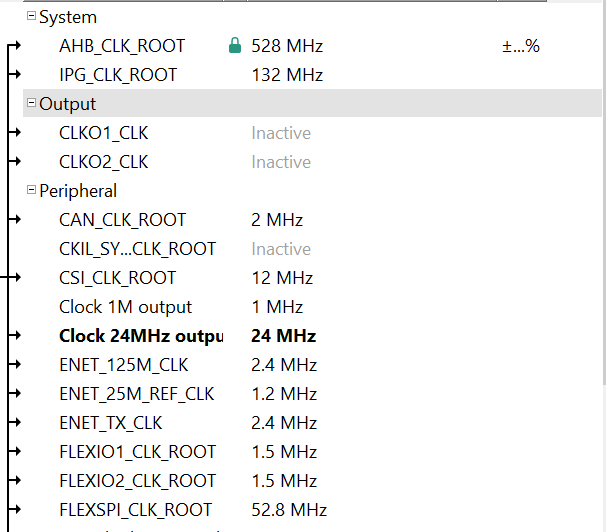606x532 pixels.
Task: Select the ENET_125M_CLK row
Action: (x=124, y=365)
